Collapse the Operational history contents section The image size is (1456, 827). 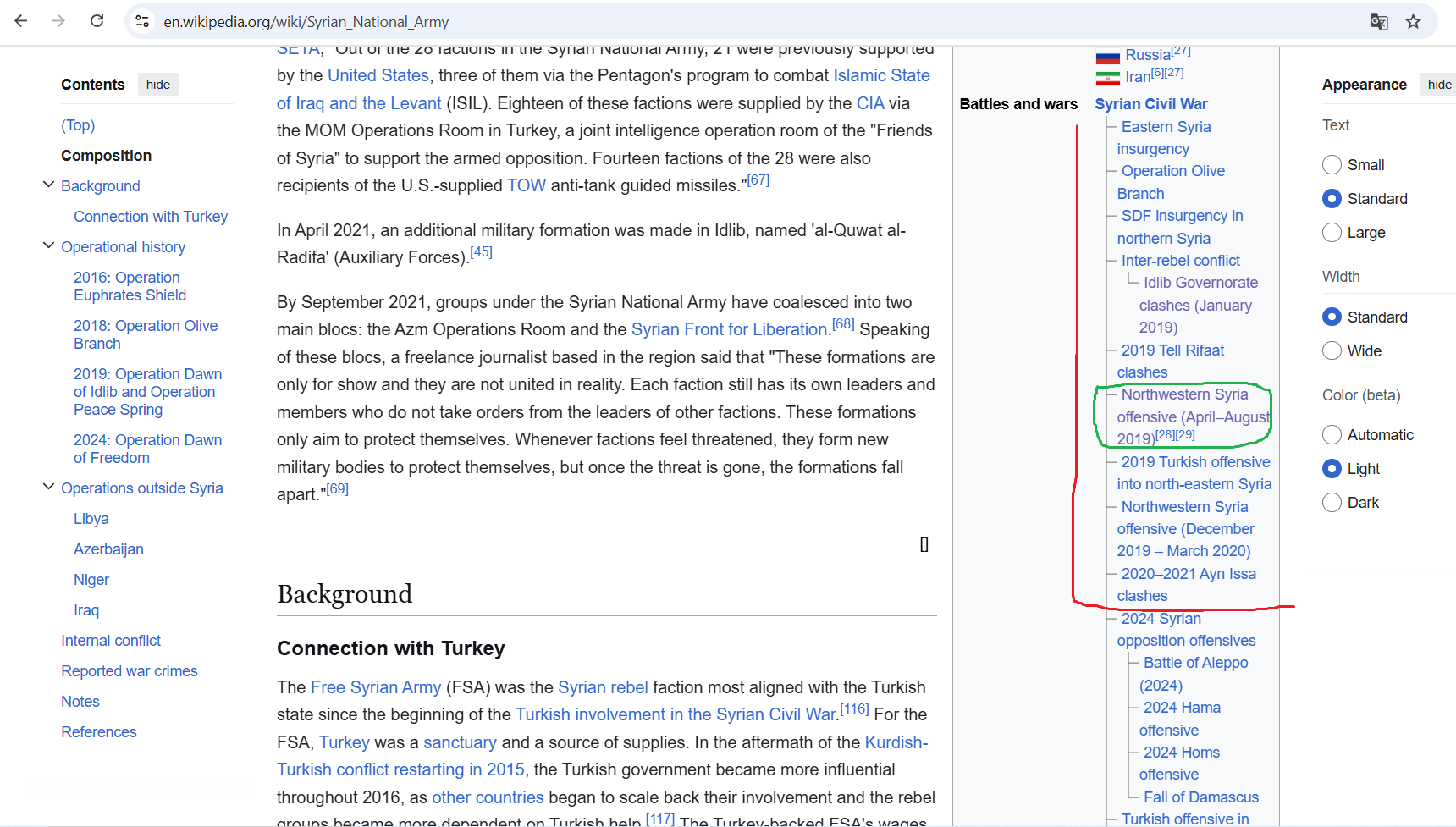click(x=48, y=245)
